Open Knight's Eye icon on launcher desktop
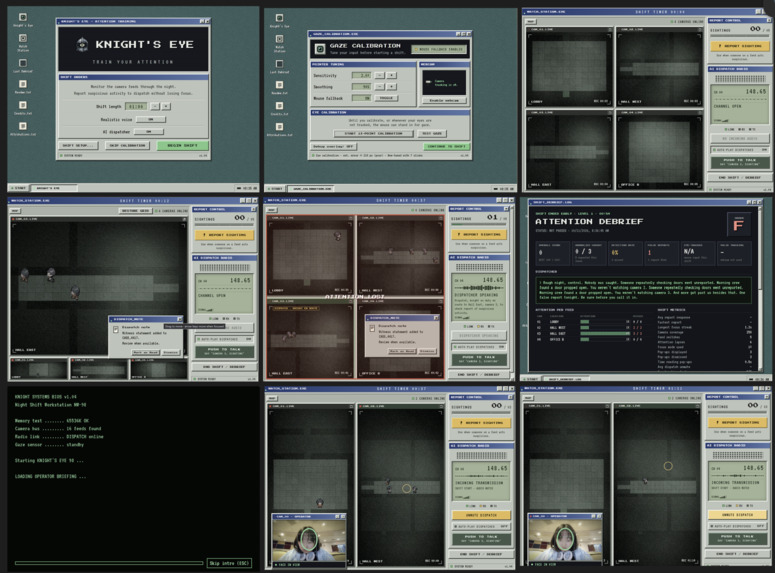 pyautogui.click(x=23, y=18)
